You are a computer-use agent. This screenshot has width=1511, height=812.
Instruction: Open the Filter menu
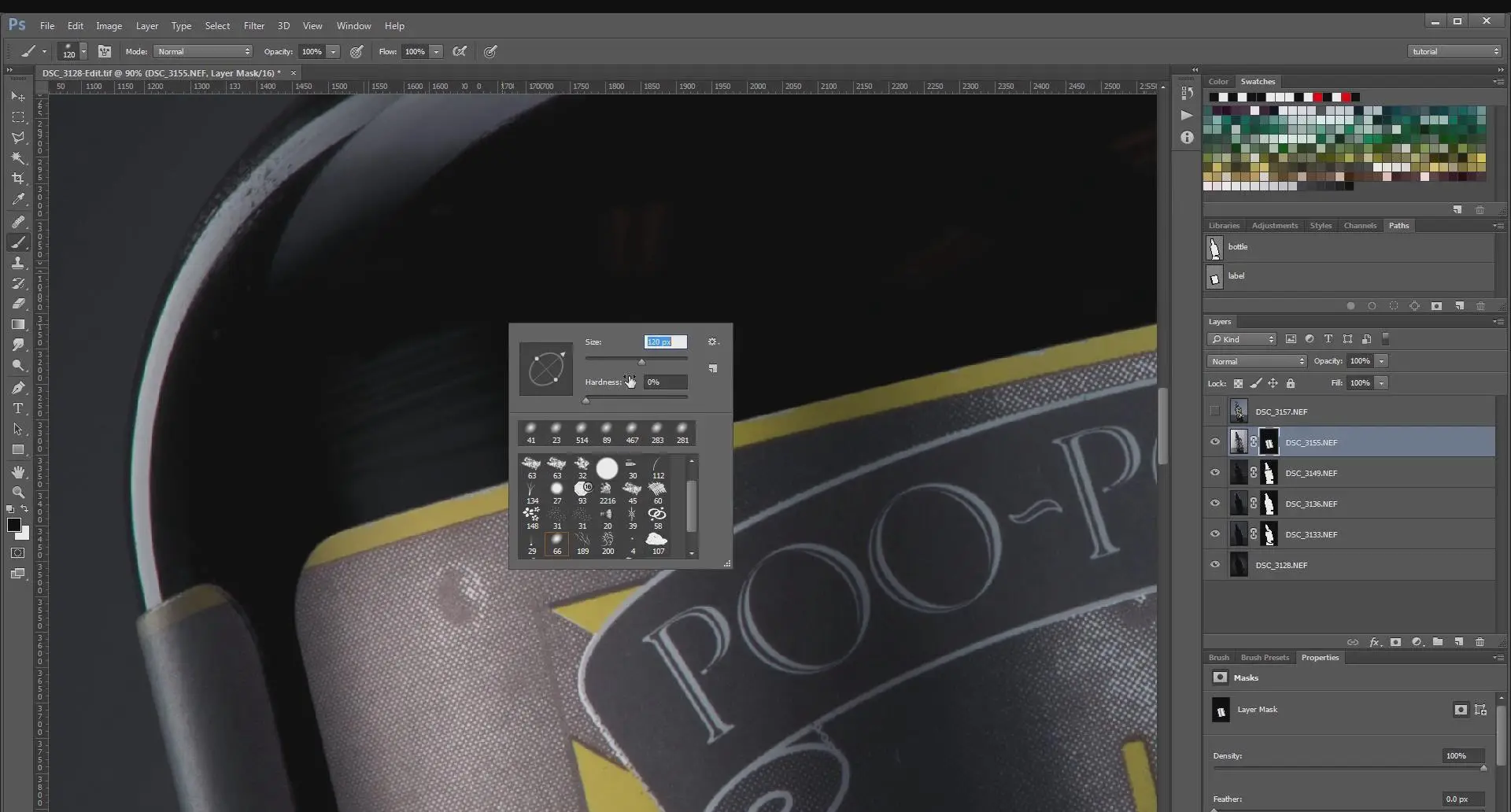click(253, 26)
